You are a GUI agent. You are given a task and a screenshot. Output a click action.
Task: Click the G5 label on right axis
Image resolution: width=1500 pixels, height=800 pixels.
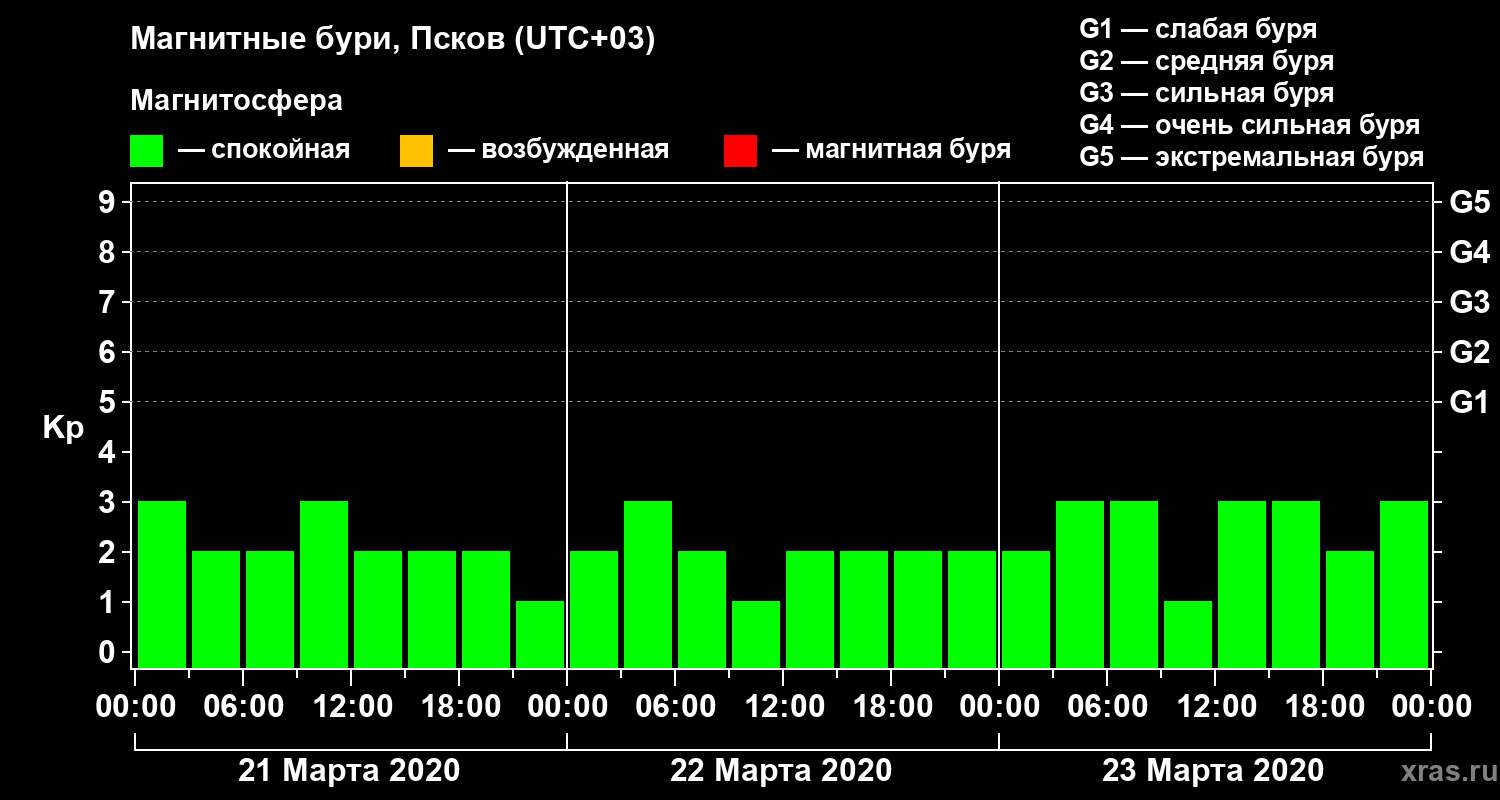pyautogui.click(x=1469, y=202)
